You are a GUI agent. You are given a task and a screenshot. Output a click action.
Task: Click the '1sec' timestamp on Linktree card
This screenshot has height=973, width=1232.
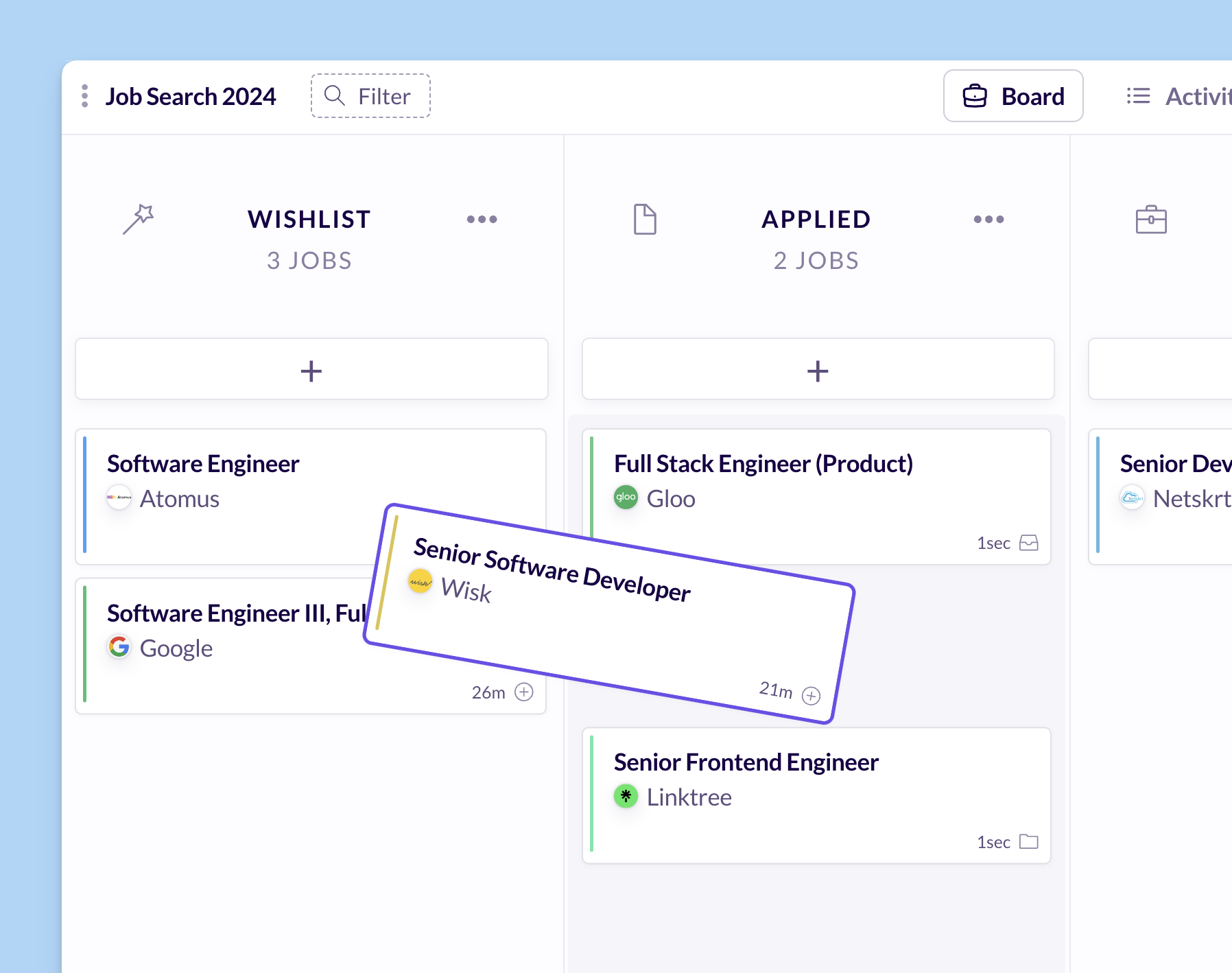(x=994, y=842)
